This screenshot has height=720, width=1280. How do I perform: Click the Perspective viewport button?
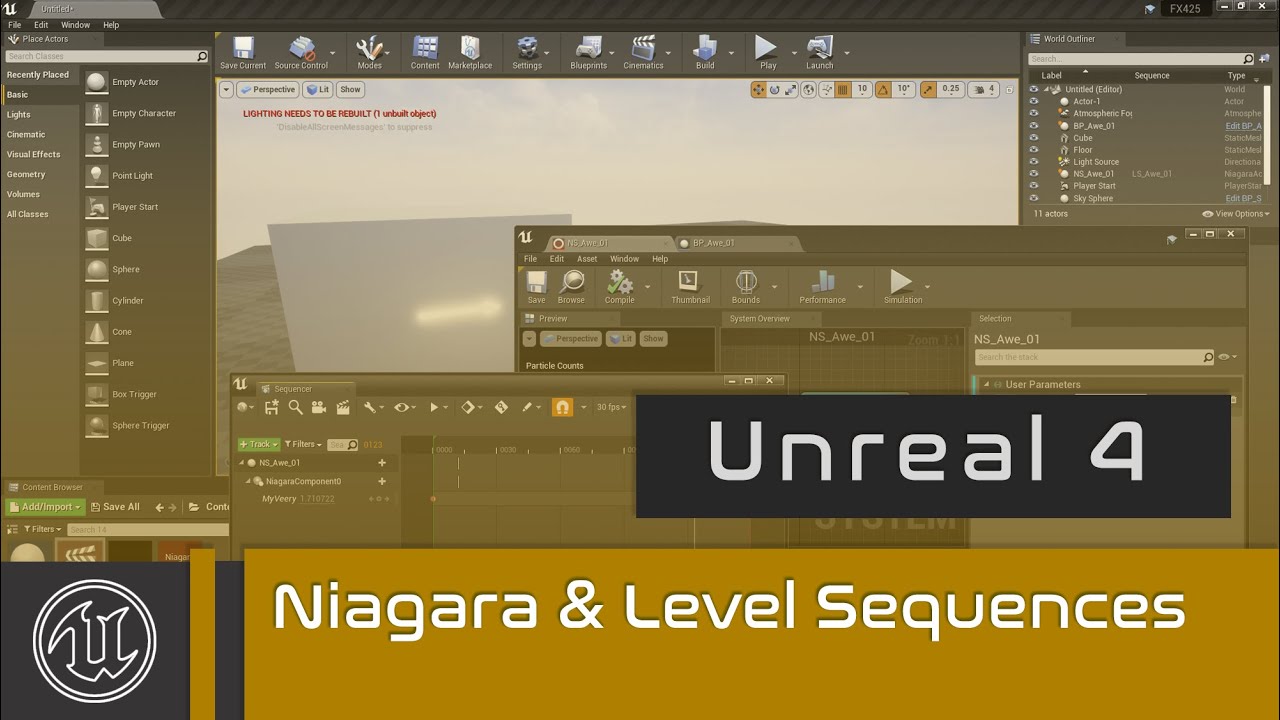pos(267,89)
